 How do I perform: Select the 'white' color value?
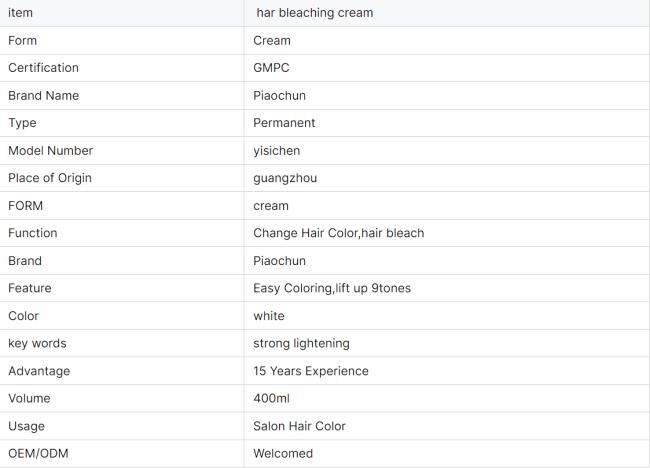coord(269,316)
